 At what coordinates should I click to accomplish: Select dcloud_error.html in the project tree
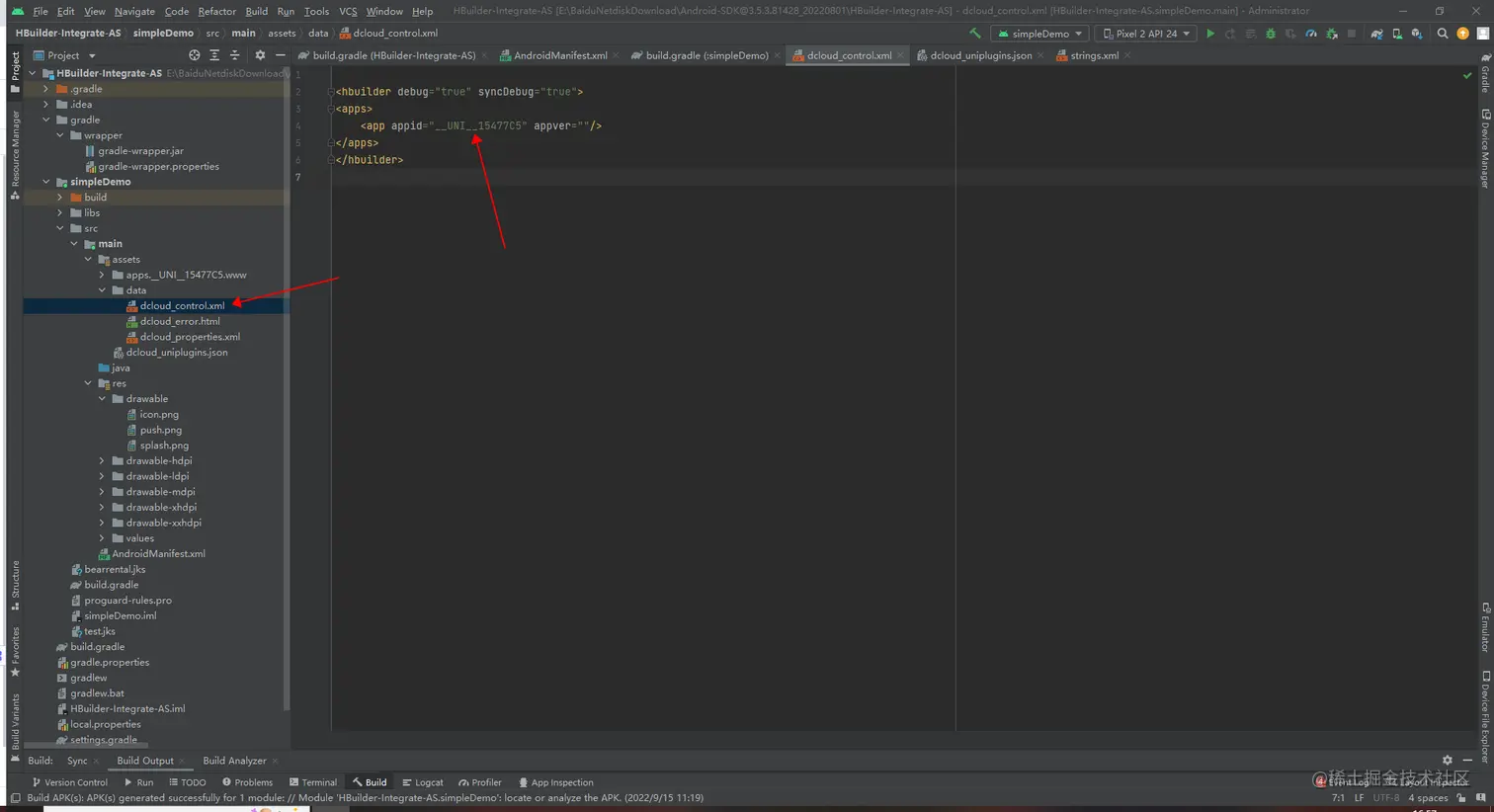(180, 321)
